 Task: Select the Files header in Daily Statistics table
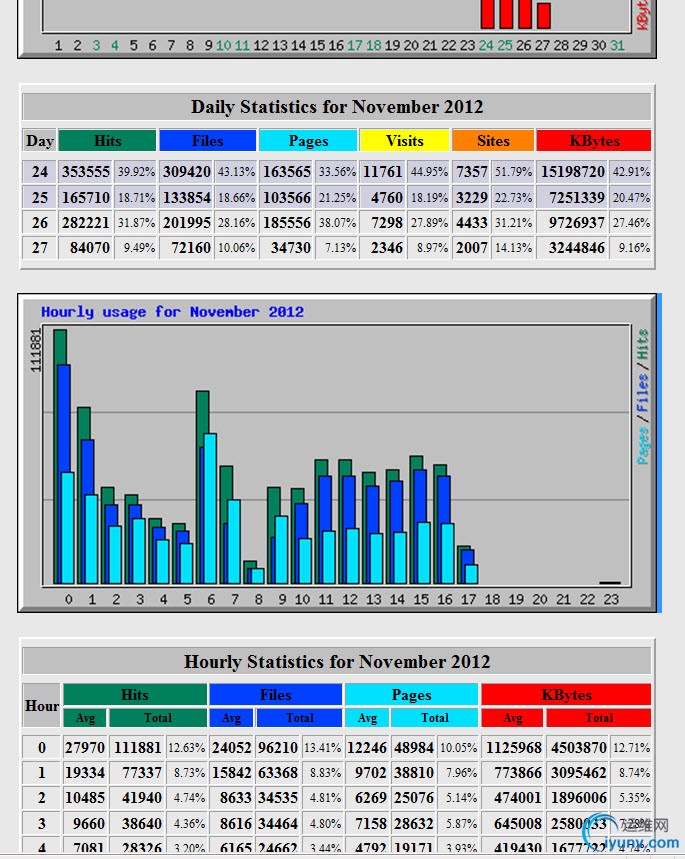click(208, 141)
